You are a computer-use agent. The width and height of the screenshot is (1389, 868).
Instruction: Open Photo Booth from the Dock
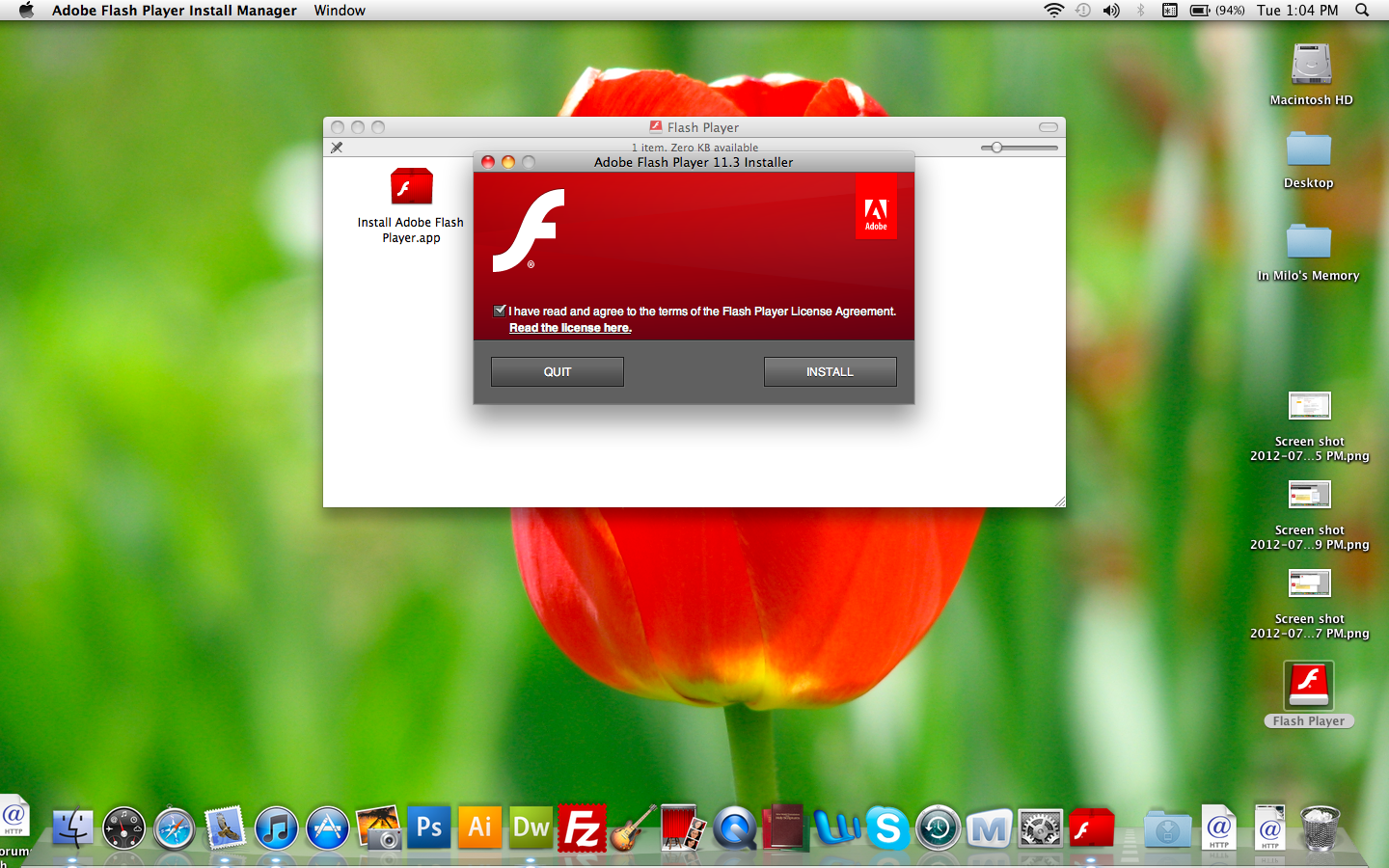pyautogui.click(x=684, y=828)
